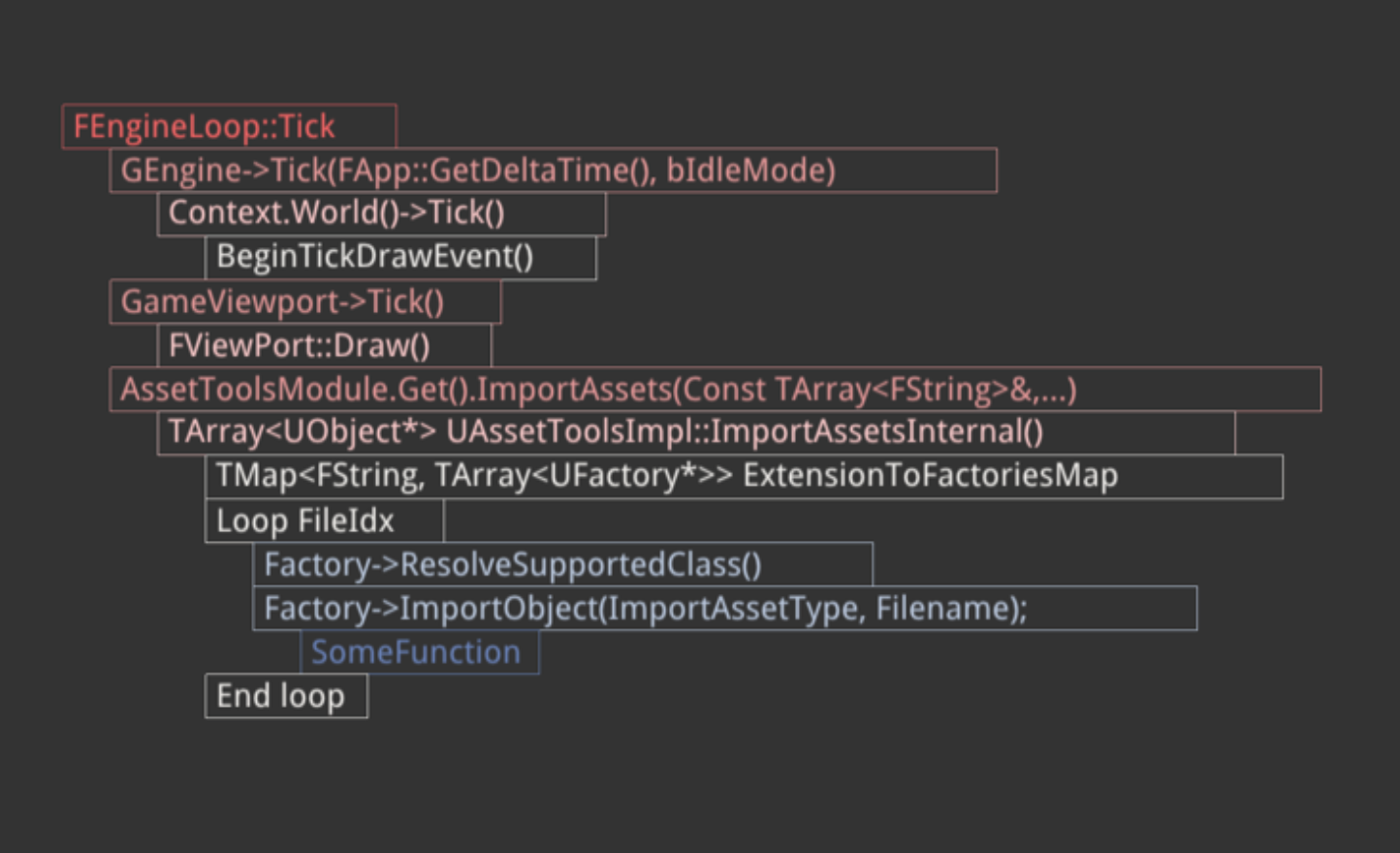Screen dimensions: 1400x853
Task: Click the FEngineLoop::Tick box
Action: (205, 127)
